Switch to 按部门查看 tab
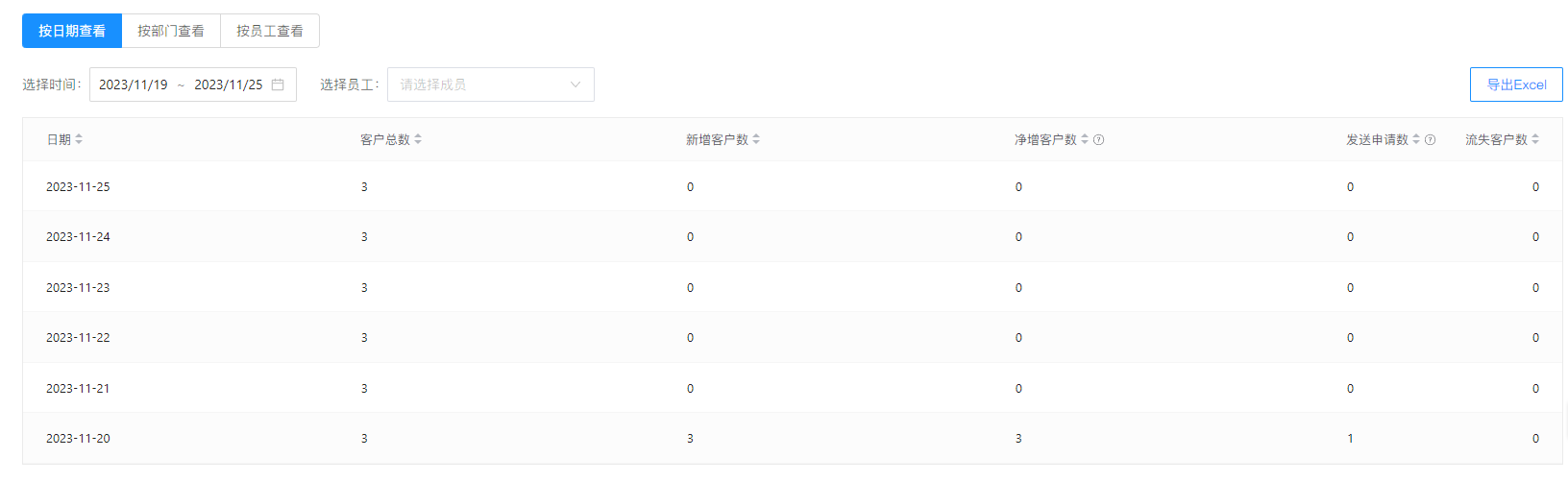The height and width of the screenshot is (482, 1568). pos(171,31)
